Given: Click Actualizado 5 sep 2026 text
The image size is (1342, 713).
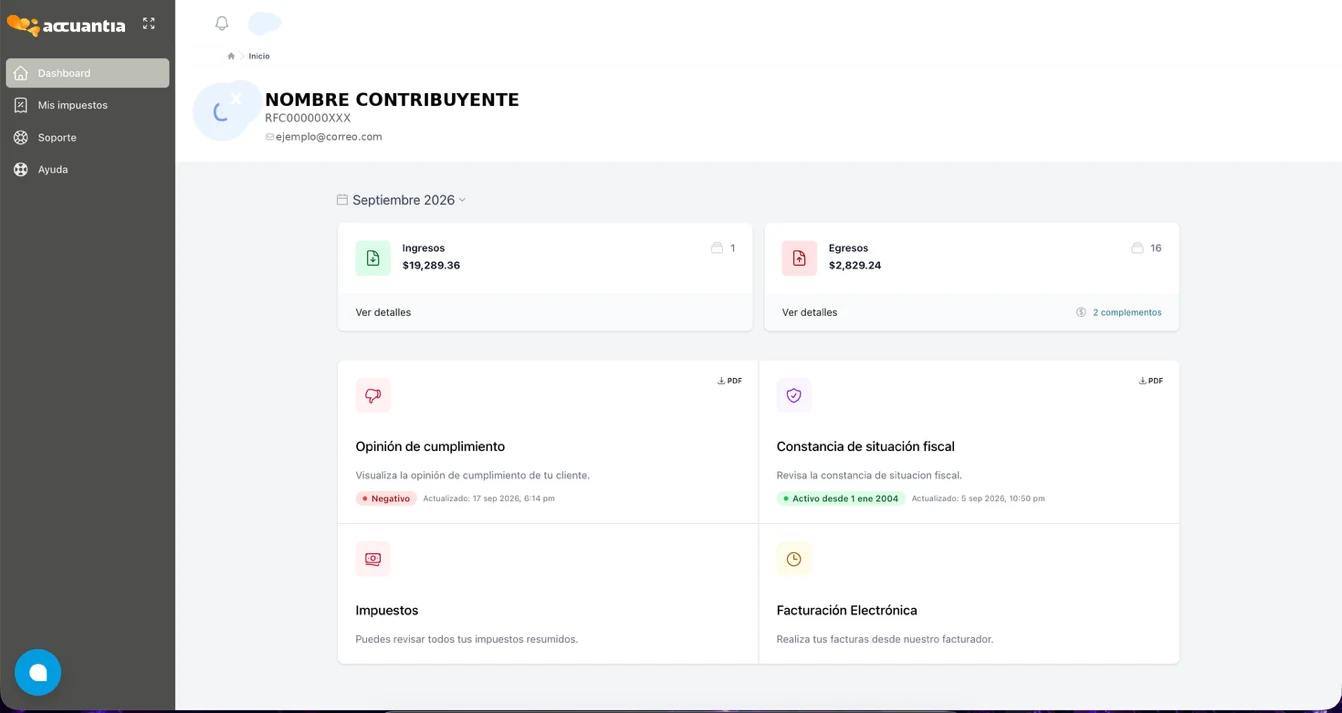Looking at the screenshot, I should coord(978,498).
